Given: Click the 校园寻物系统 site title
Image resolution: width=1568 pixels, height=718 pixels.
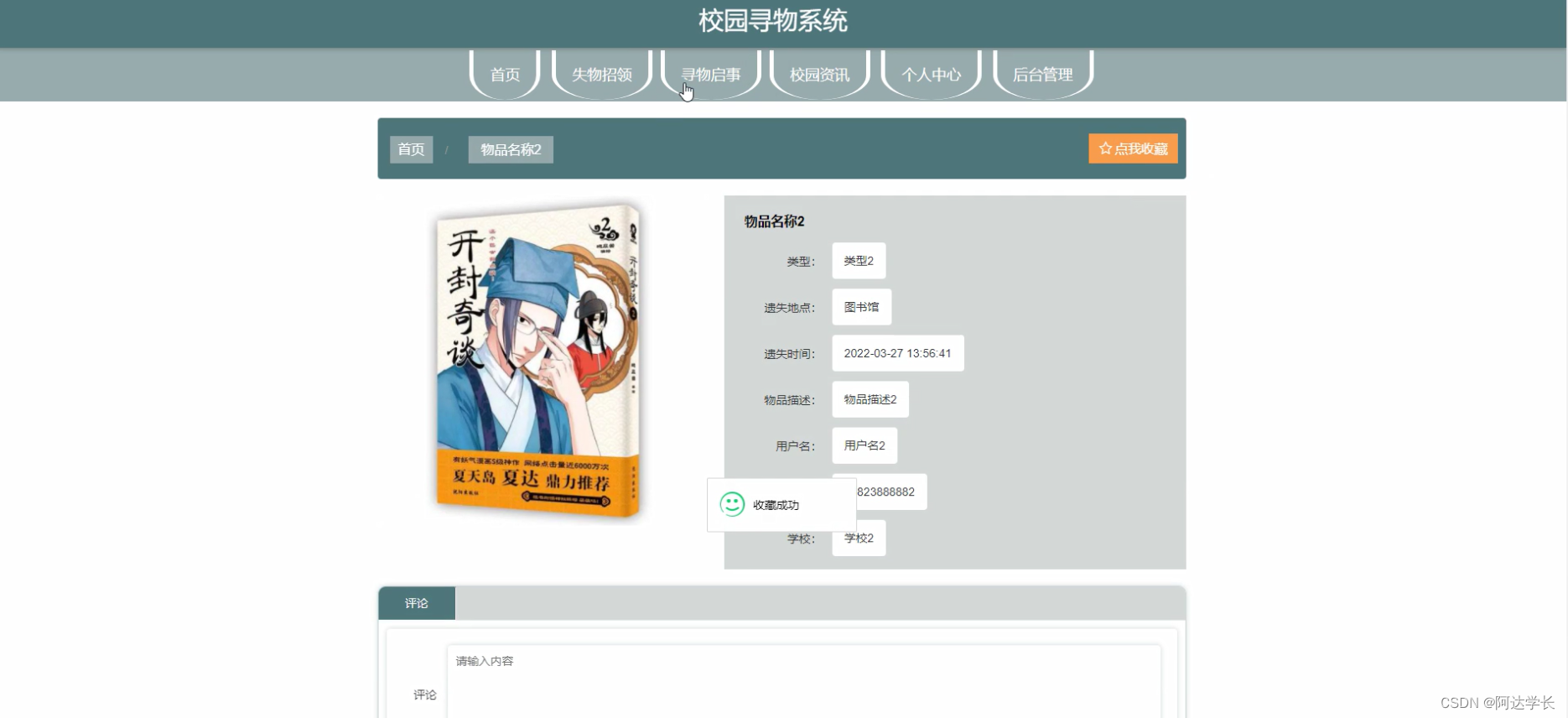Looking at the screenshot, I should click(x=773, y=20).
